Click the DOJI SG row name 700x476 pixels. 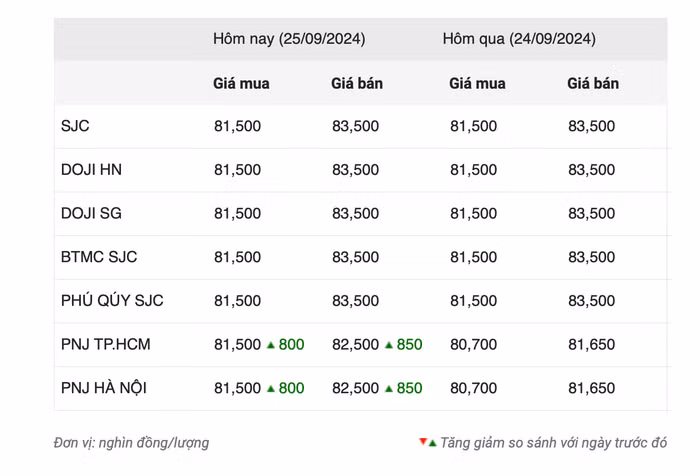[x=91, y=214]
